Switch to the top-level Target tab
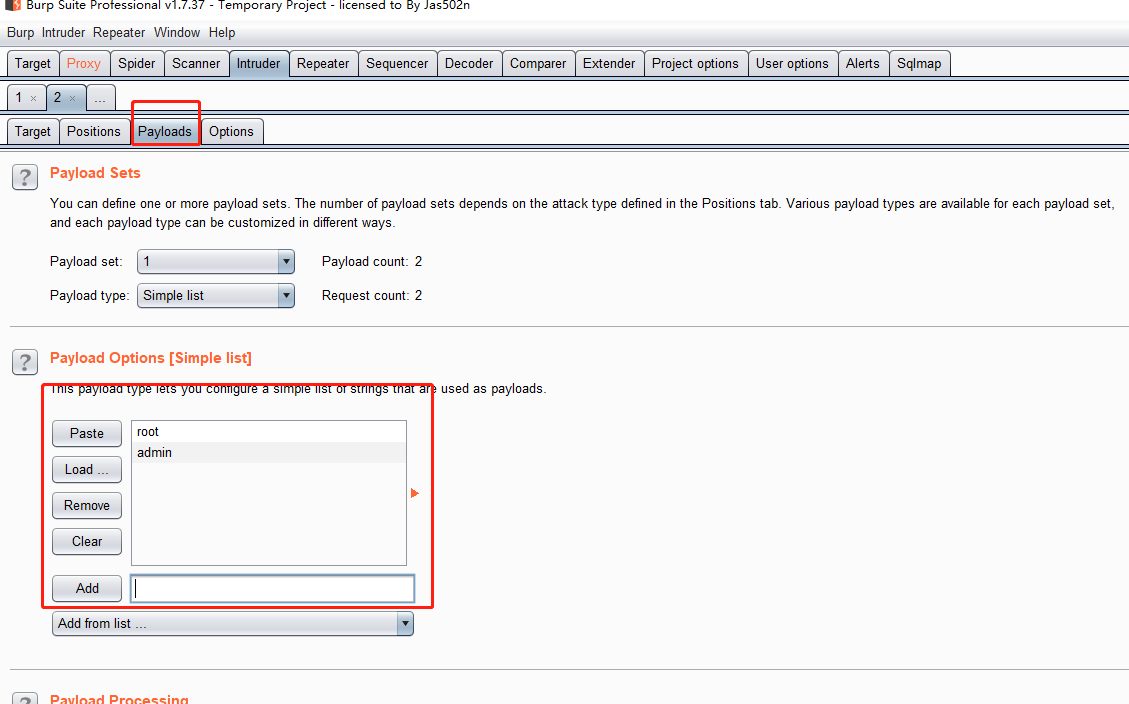Screen dimensions: 1129x704 tap(32, 63)
